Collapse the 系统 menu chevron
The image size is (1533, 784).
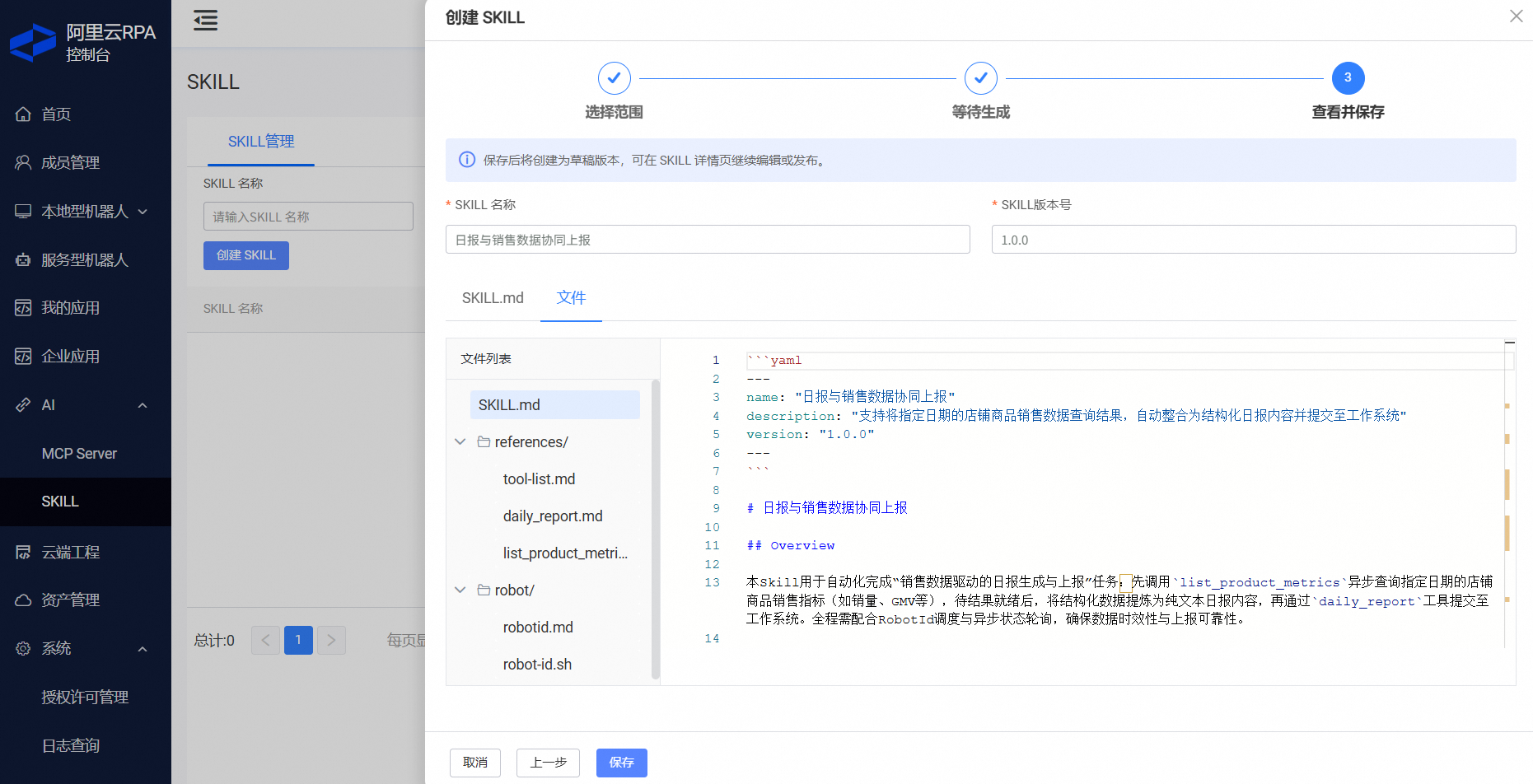point(143,649)
